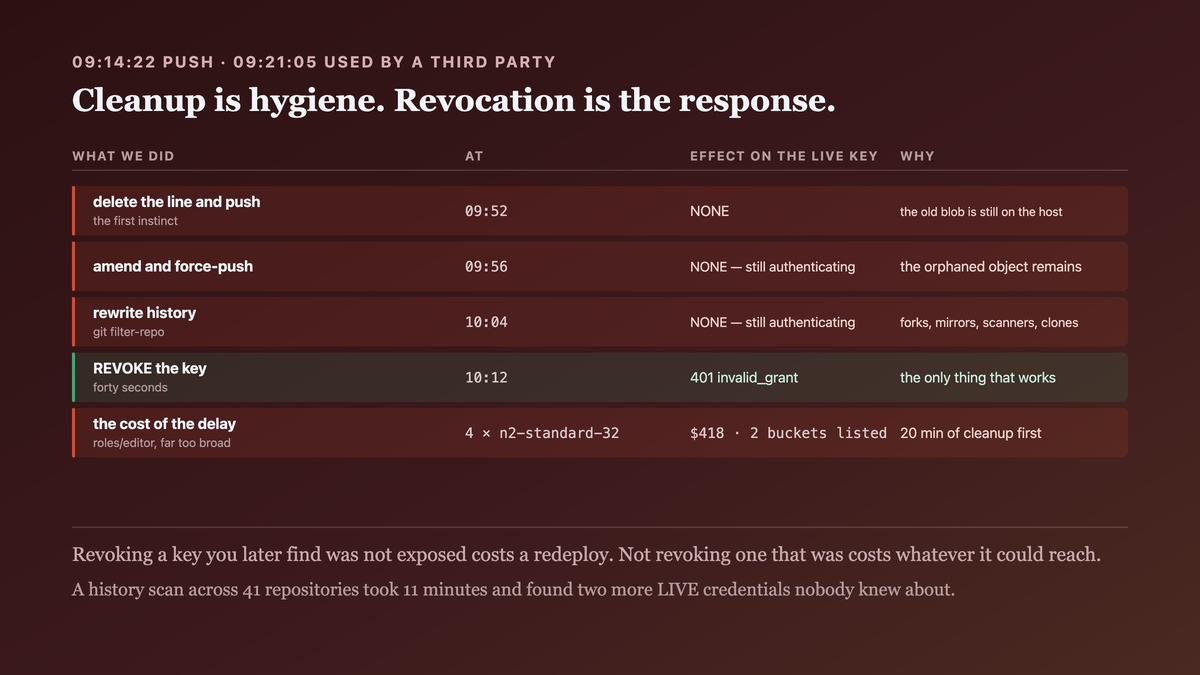Click the effect 'NONE' in the delete row

(x=709, y=211)
